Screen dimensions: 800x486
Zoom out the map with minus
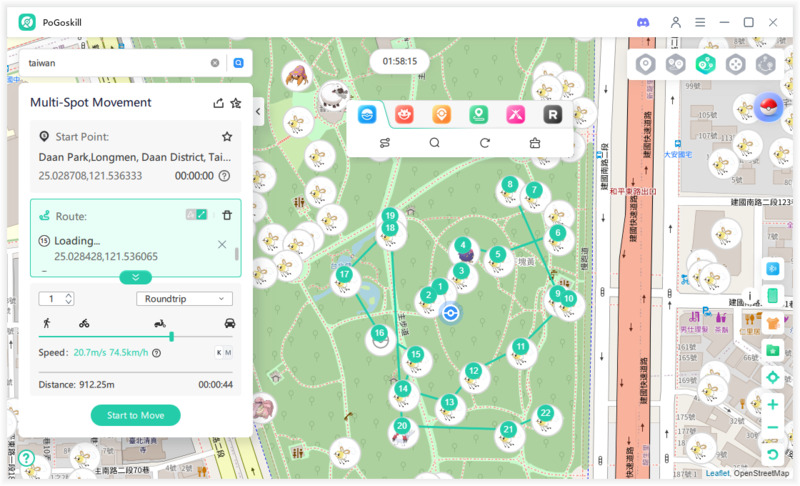pos(772,427)
